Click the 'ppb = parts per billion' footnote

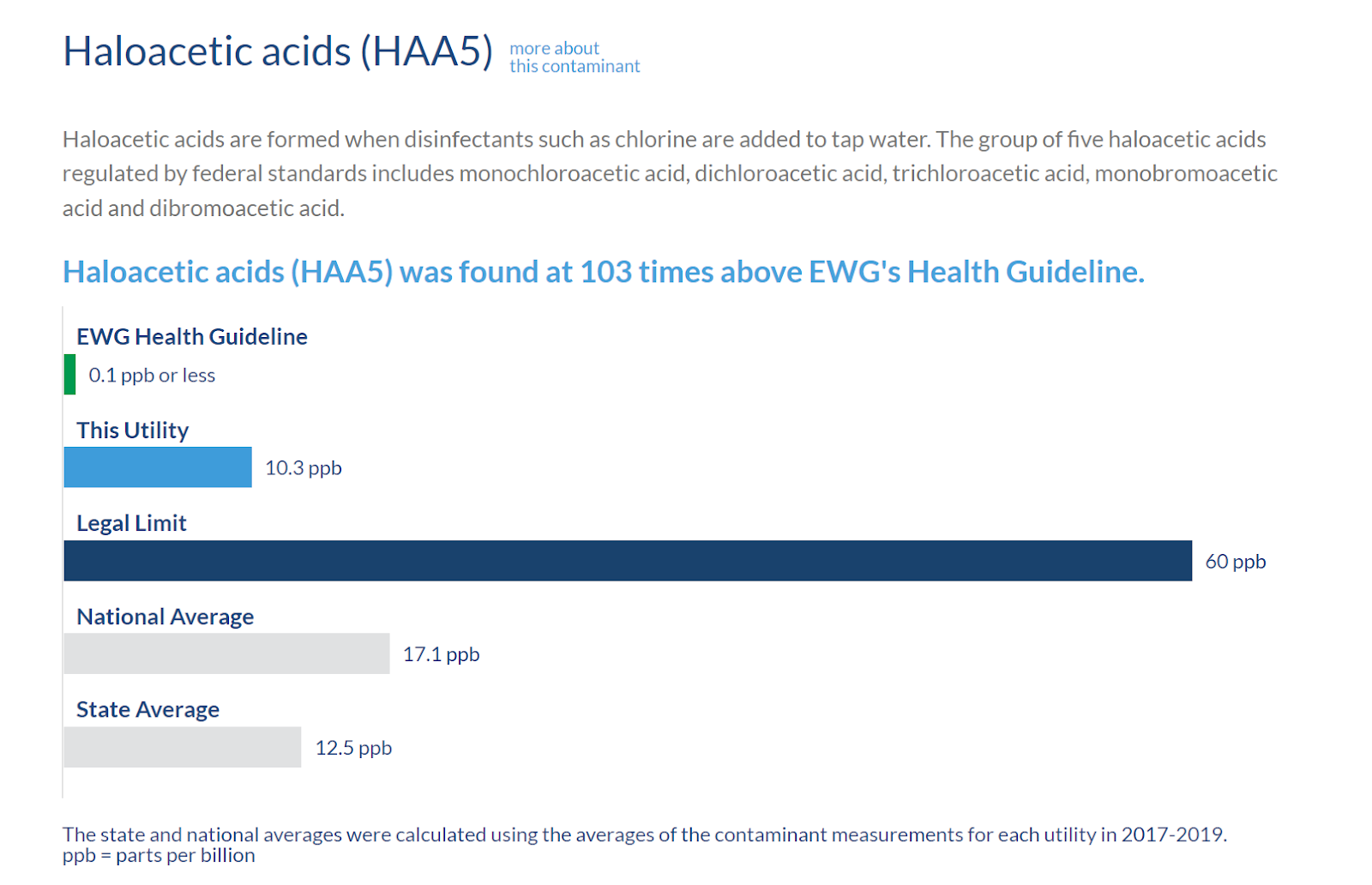[x=159, y=856]
